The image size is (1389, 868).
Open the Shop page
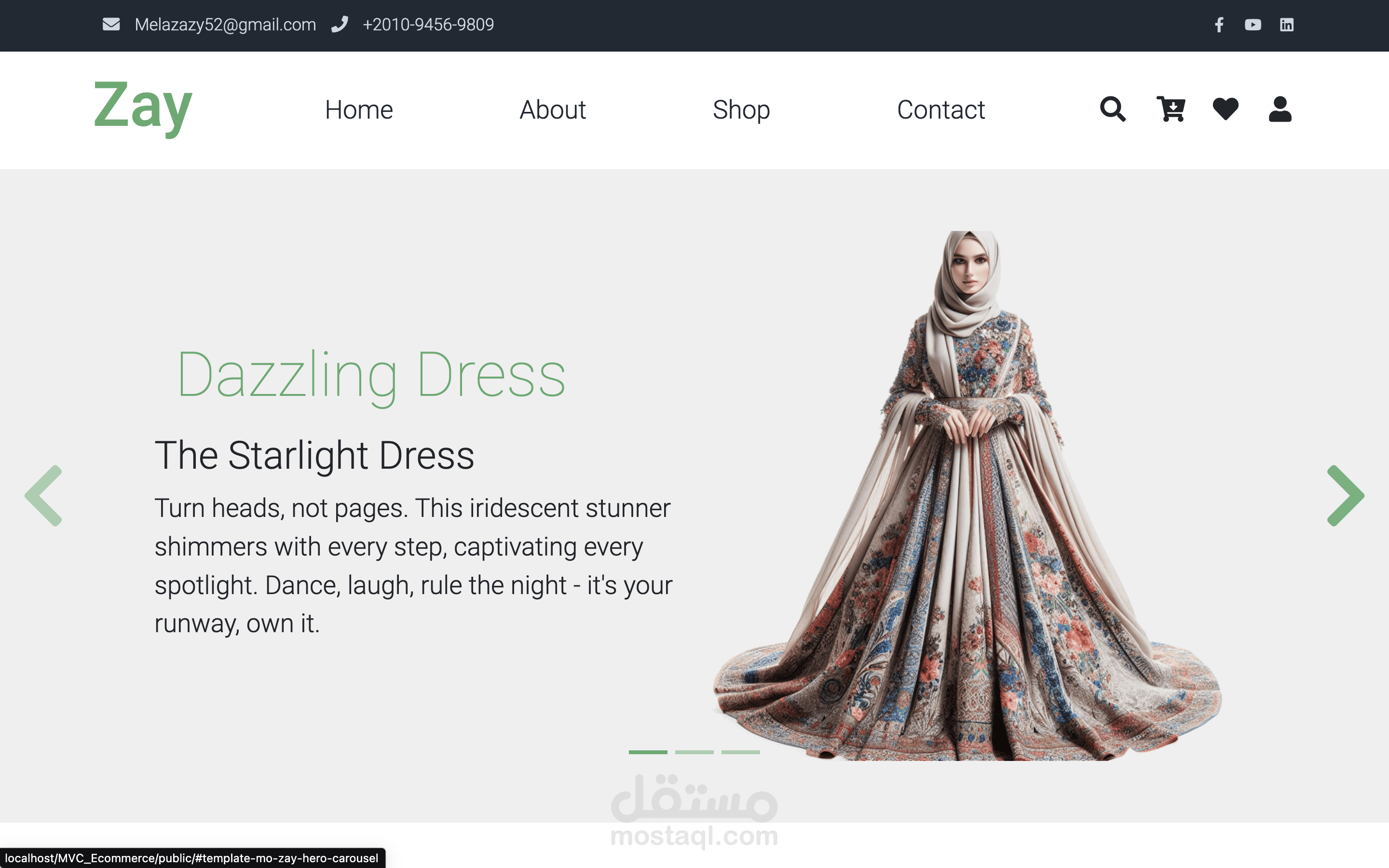click(x=741, y=109)
